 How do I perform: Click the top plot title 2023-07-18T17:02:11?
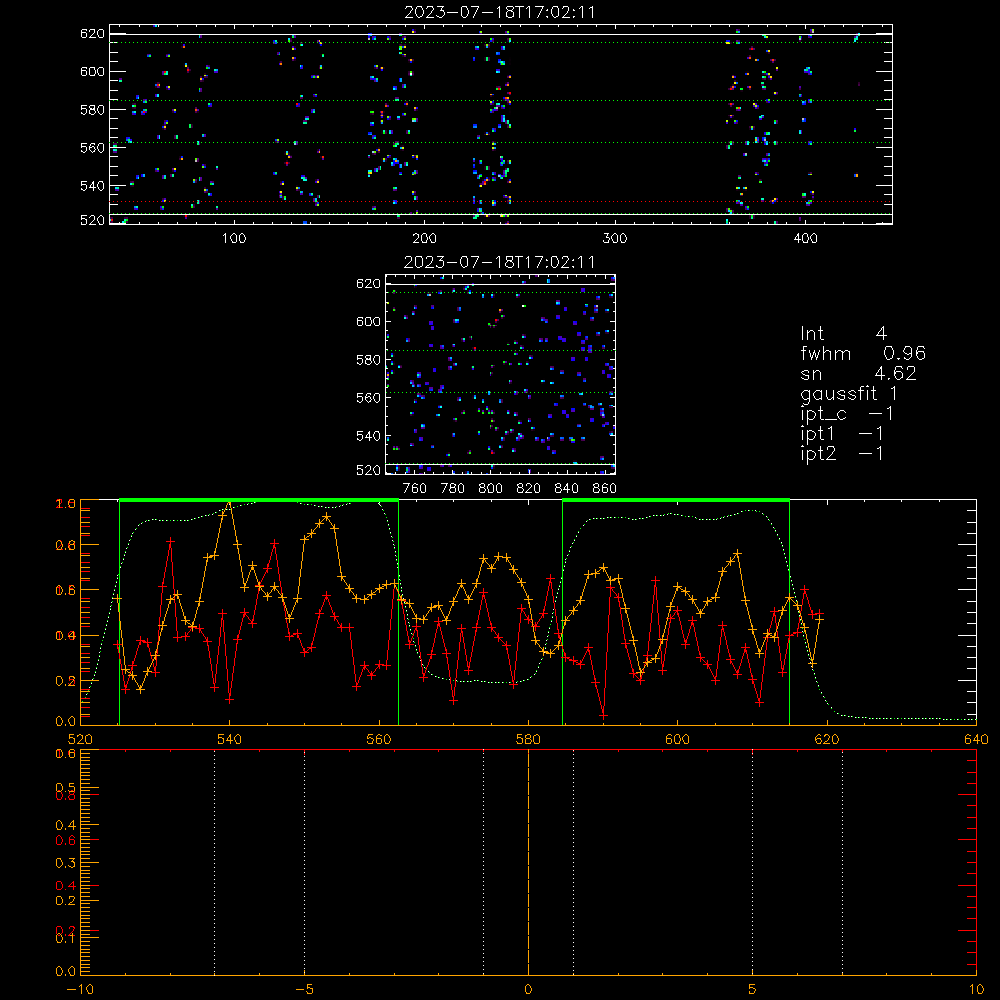coord(500,12)
